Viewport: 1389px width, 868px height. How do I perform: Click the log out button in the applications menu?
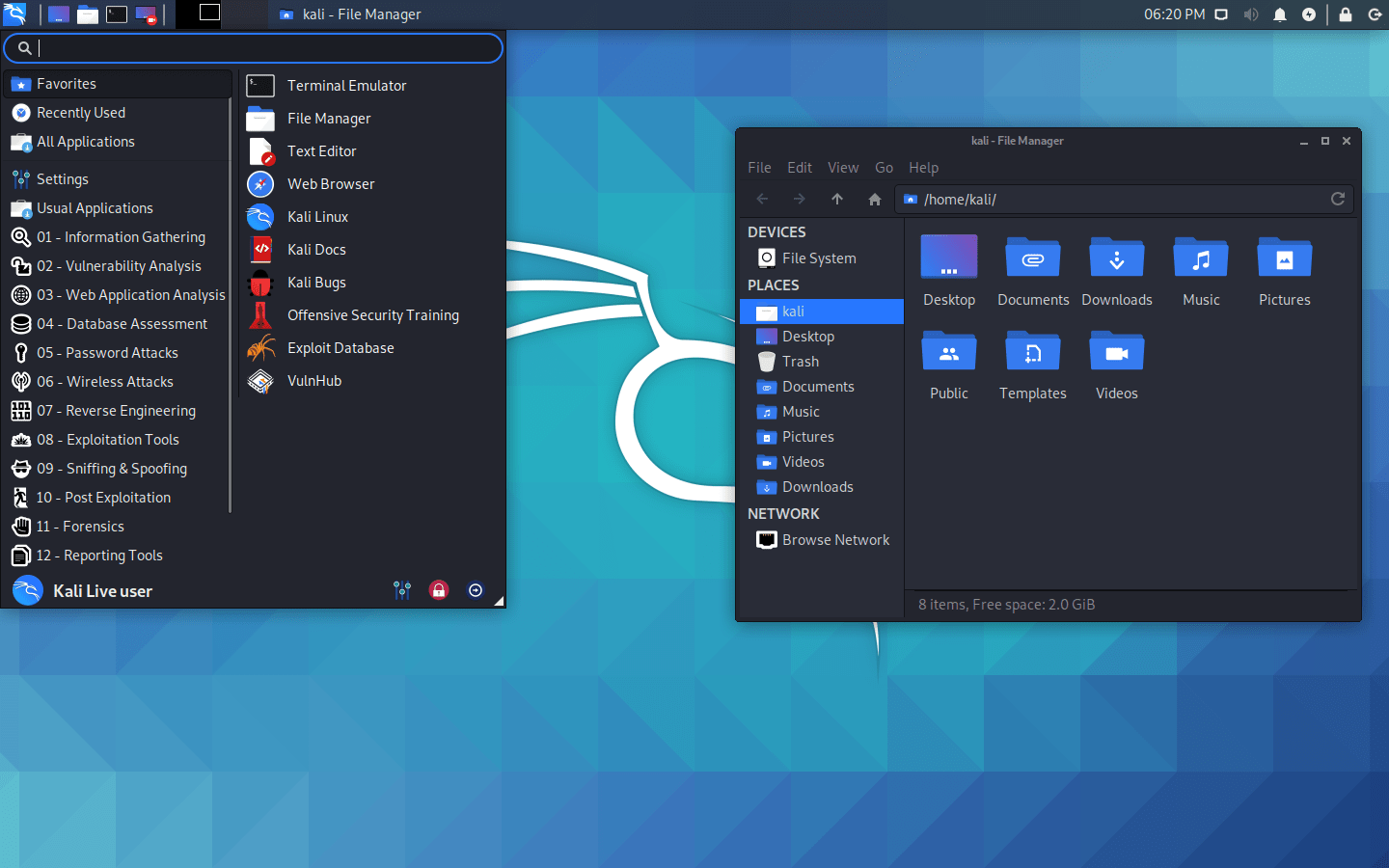click(476, 590)
